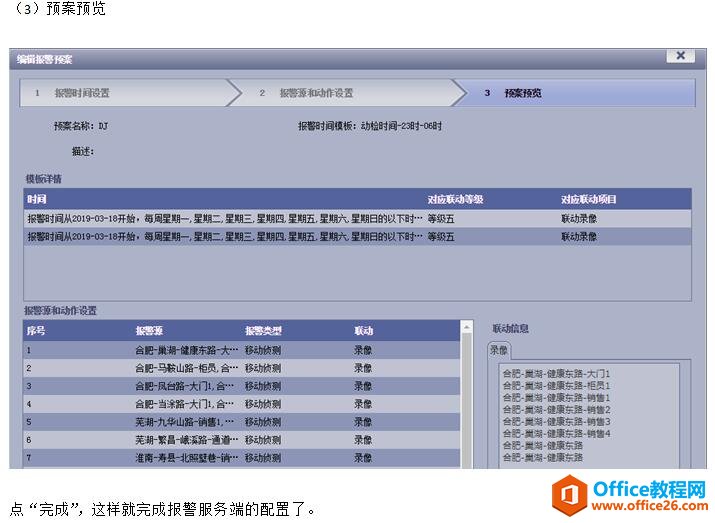Select alarm source row 合肥-凤台路-大门1
The height and width of the screenshot is (523, 715).
(x=187, y=386)
